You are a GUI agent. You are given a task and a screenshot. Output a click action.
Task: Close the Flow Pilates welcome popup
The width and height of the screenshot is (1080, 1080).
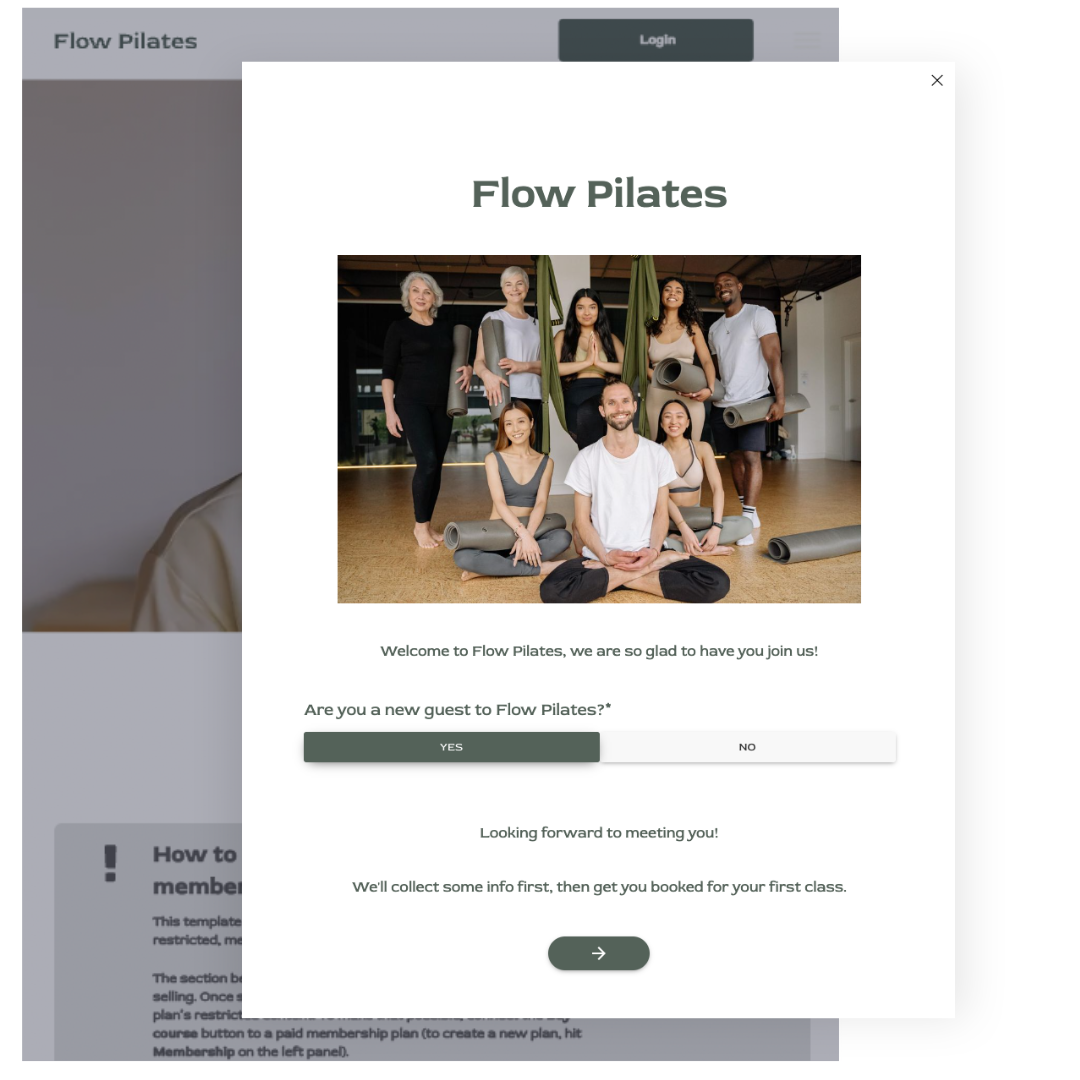tap(937, 81)
